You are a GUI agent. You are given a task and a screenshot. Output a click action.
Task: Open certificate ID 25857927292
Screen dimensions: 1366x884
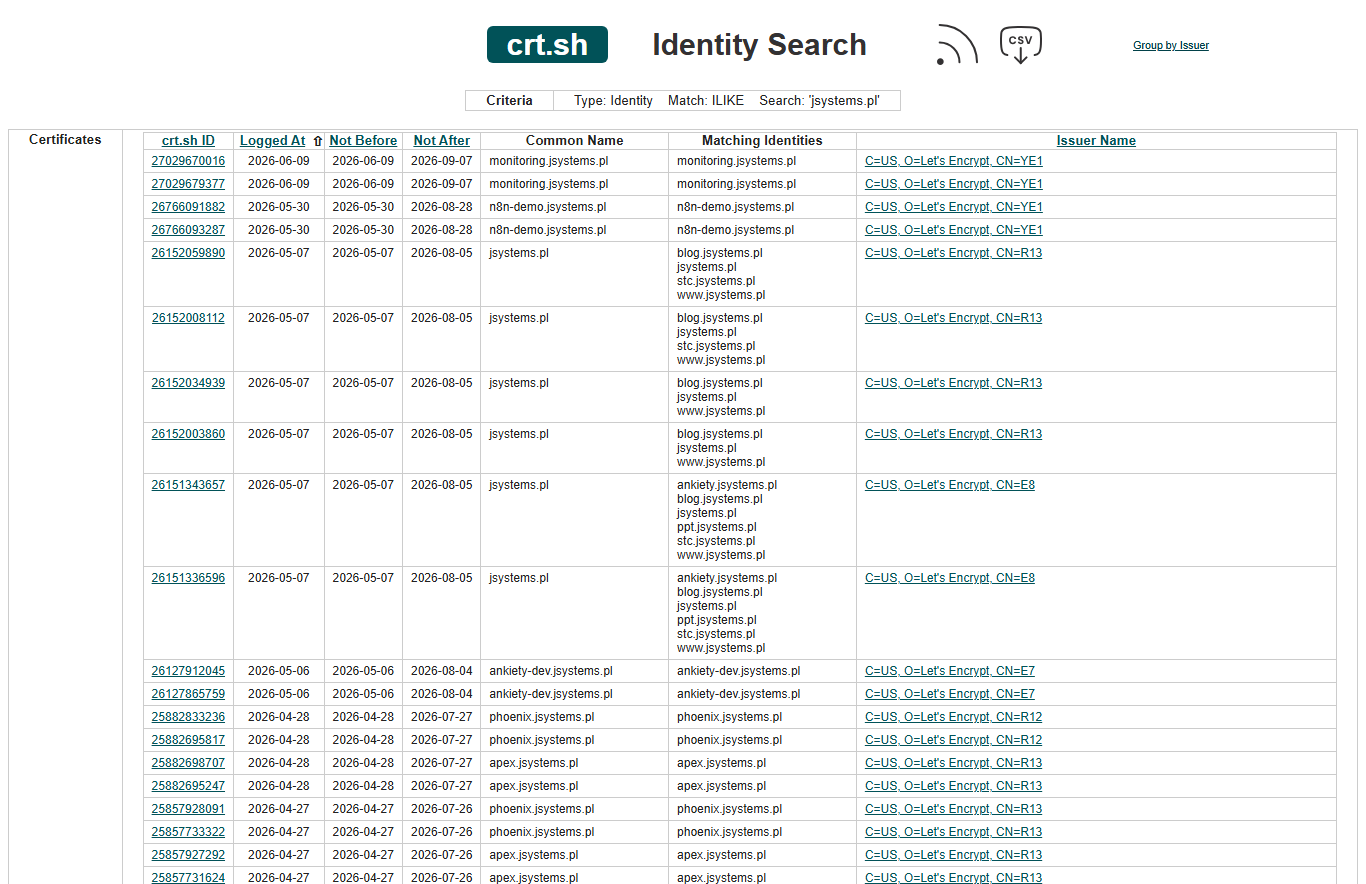188,855
